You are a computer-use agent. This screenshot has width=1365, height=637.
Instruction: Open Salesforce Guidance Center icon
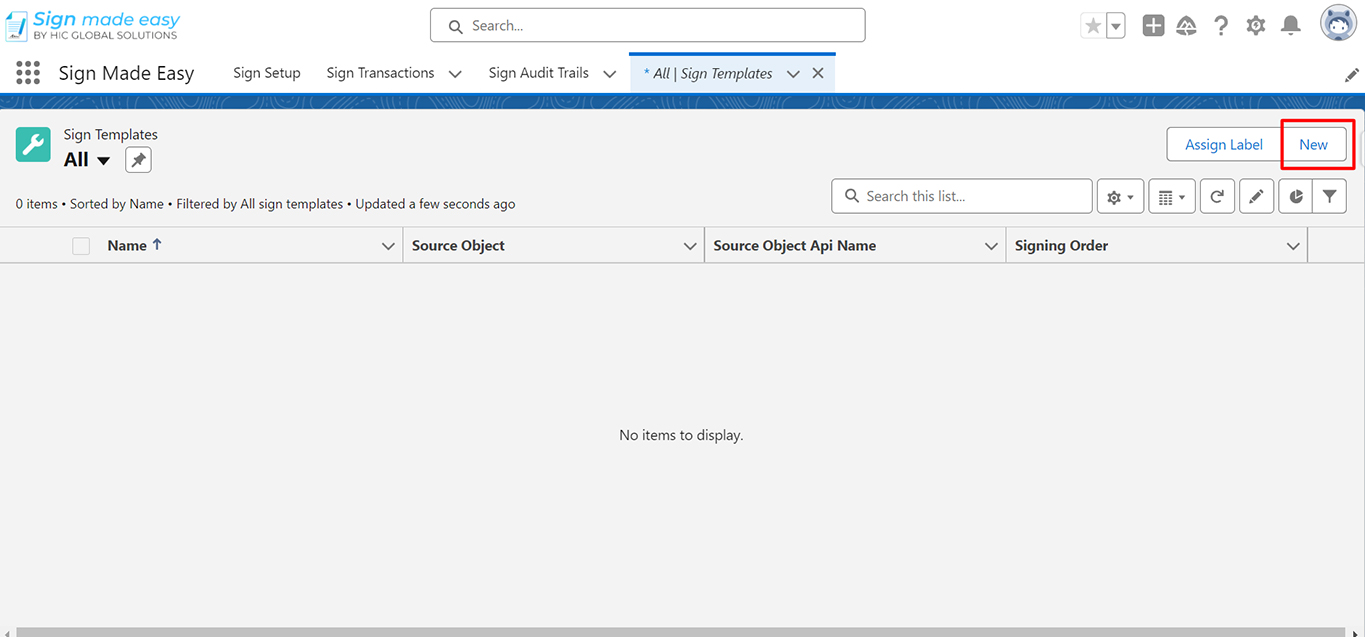[1186, 26]
